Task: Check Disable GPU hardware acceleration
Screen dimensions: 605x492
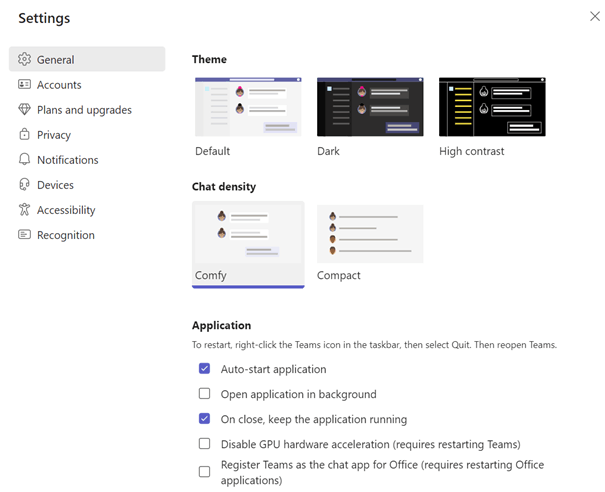Action: point(204,444)
